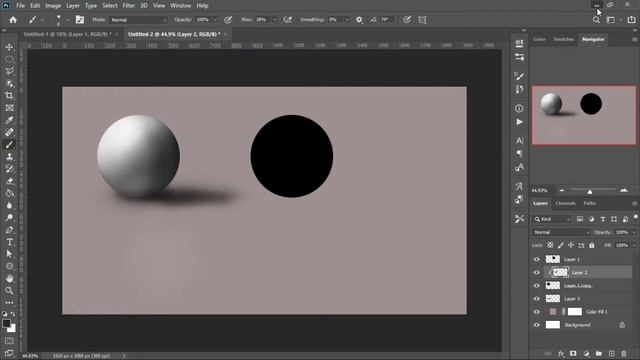Image resolution: width=640 pixels, height=360 pixels.
Task: Hide Layer 3 visibility eye
Action: click(537, 299)
